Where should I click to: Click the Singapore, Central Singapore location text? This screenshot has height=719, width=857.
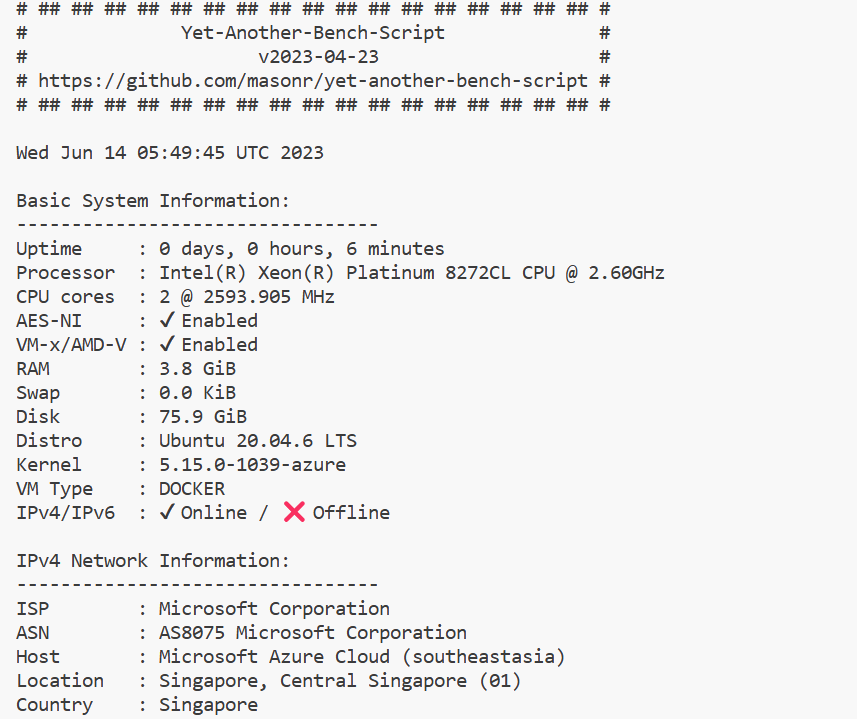point(340,681)
